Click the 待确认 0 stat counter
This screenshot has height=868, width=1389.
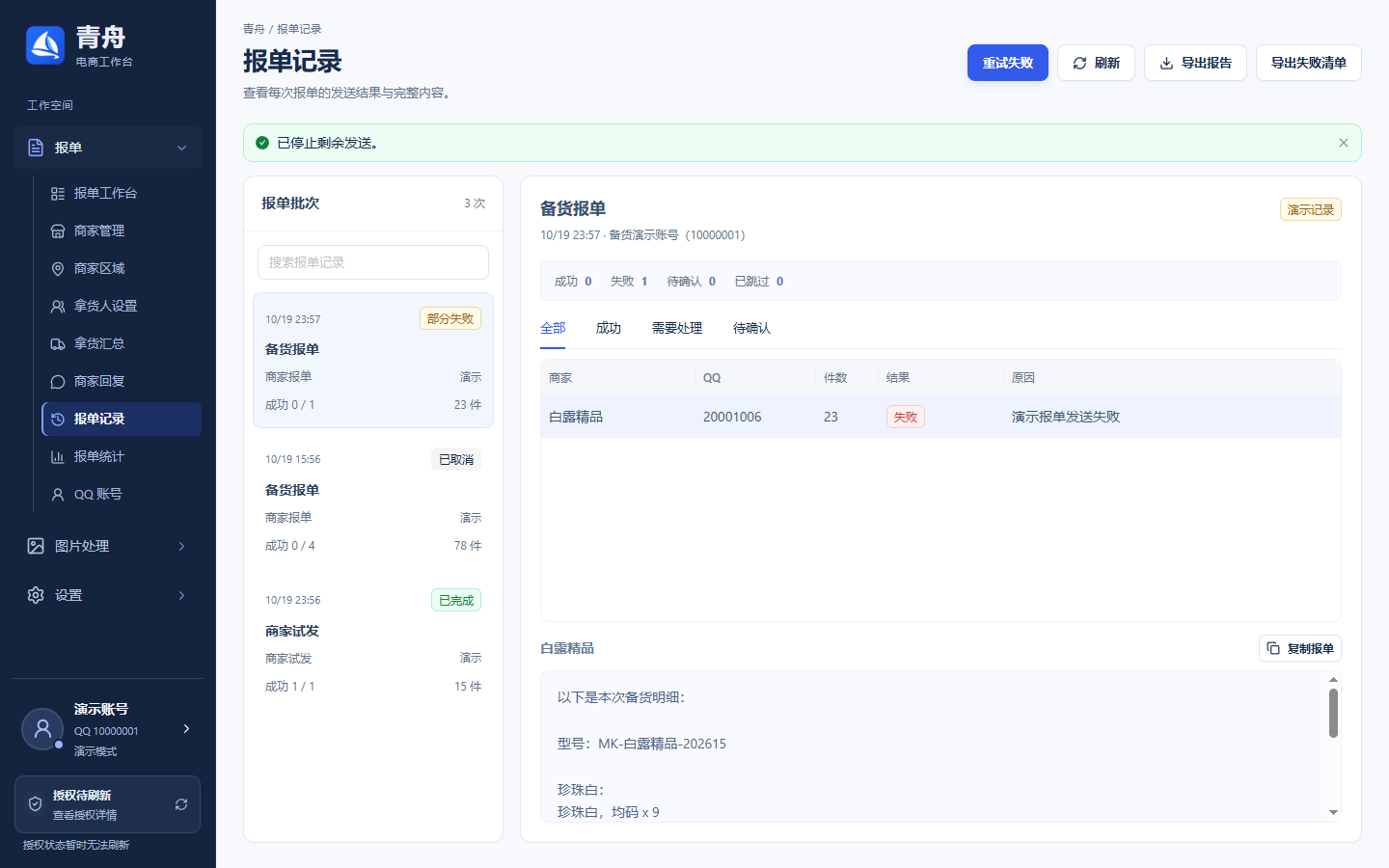click(x=692, y=282)
